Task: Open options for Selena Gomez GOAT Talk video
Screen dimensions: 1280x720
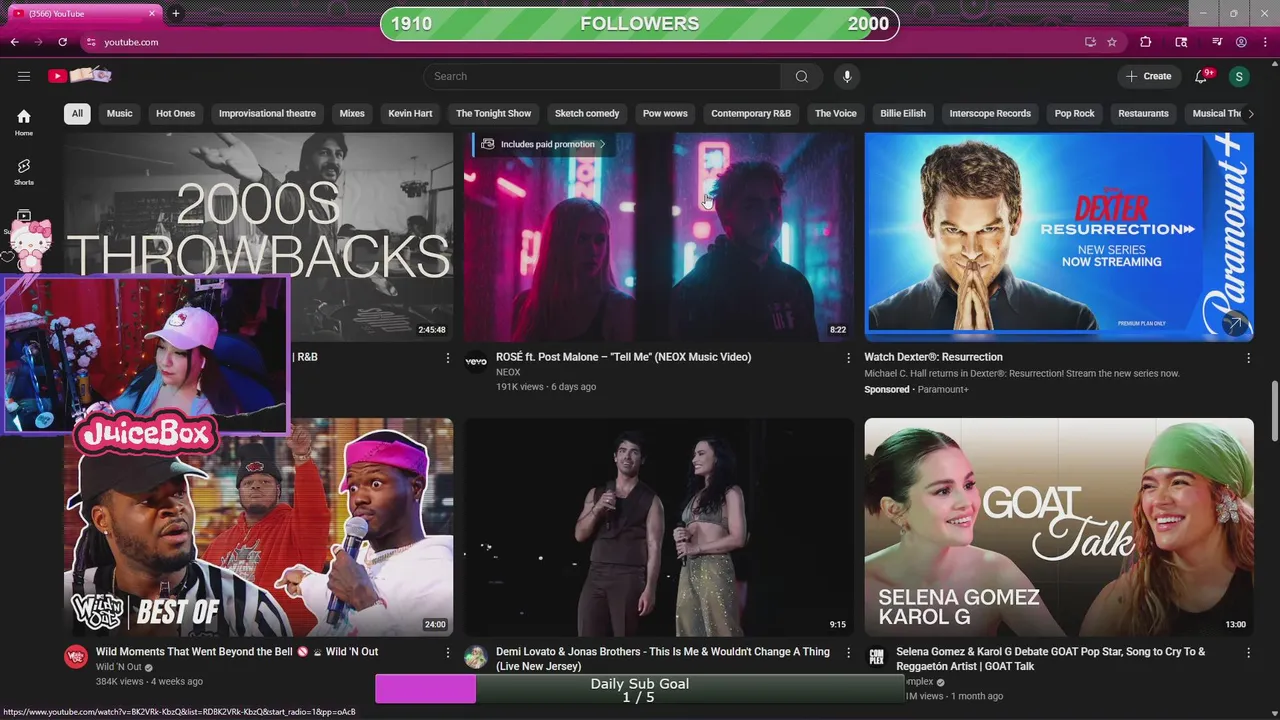Action: click(x=1248, y=653)
